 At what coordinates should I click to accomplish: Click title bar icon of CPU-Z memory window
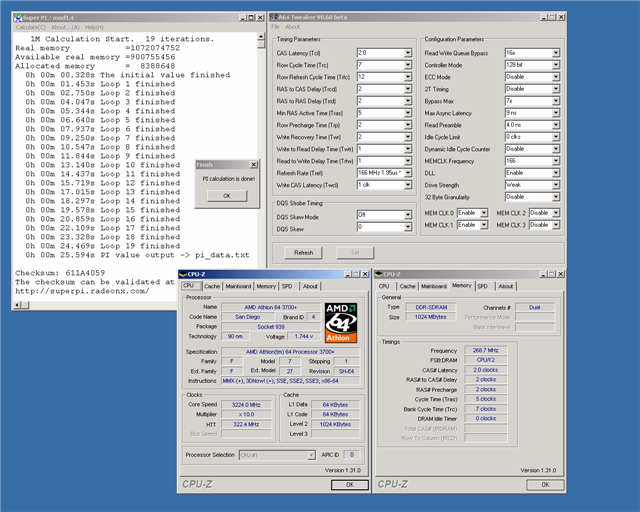pos(380,273)
